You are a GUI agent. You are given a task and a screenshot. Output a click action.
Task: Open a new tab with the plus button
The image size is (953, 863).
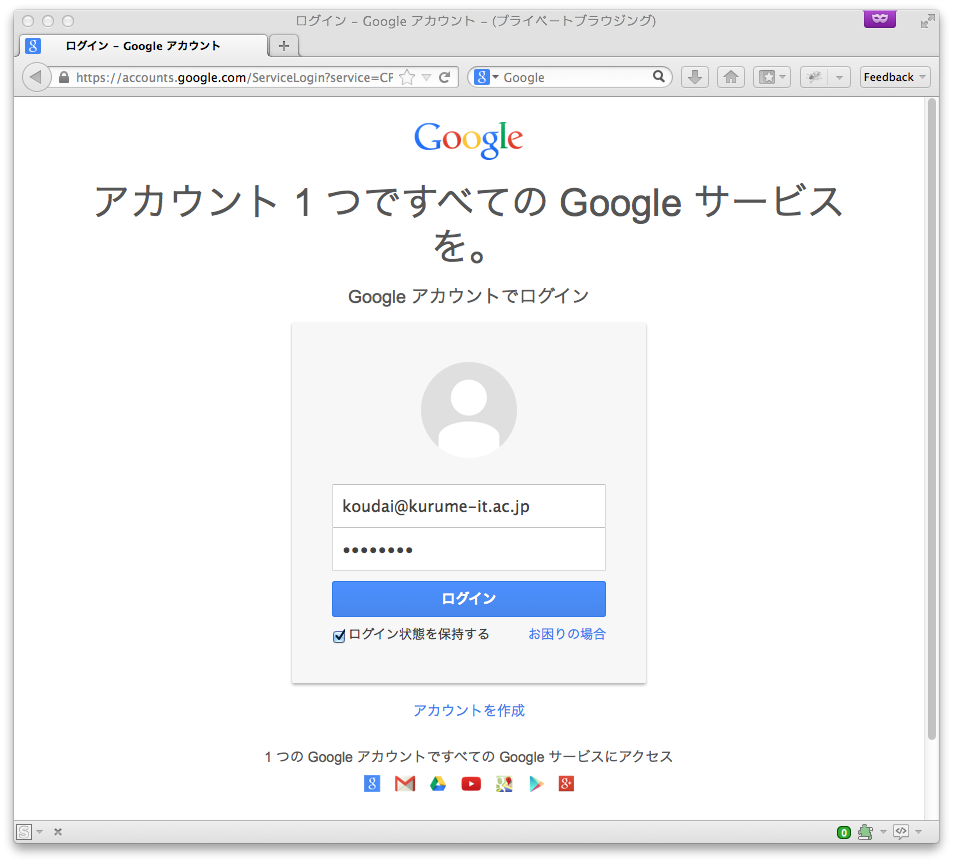coord(284,46)
